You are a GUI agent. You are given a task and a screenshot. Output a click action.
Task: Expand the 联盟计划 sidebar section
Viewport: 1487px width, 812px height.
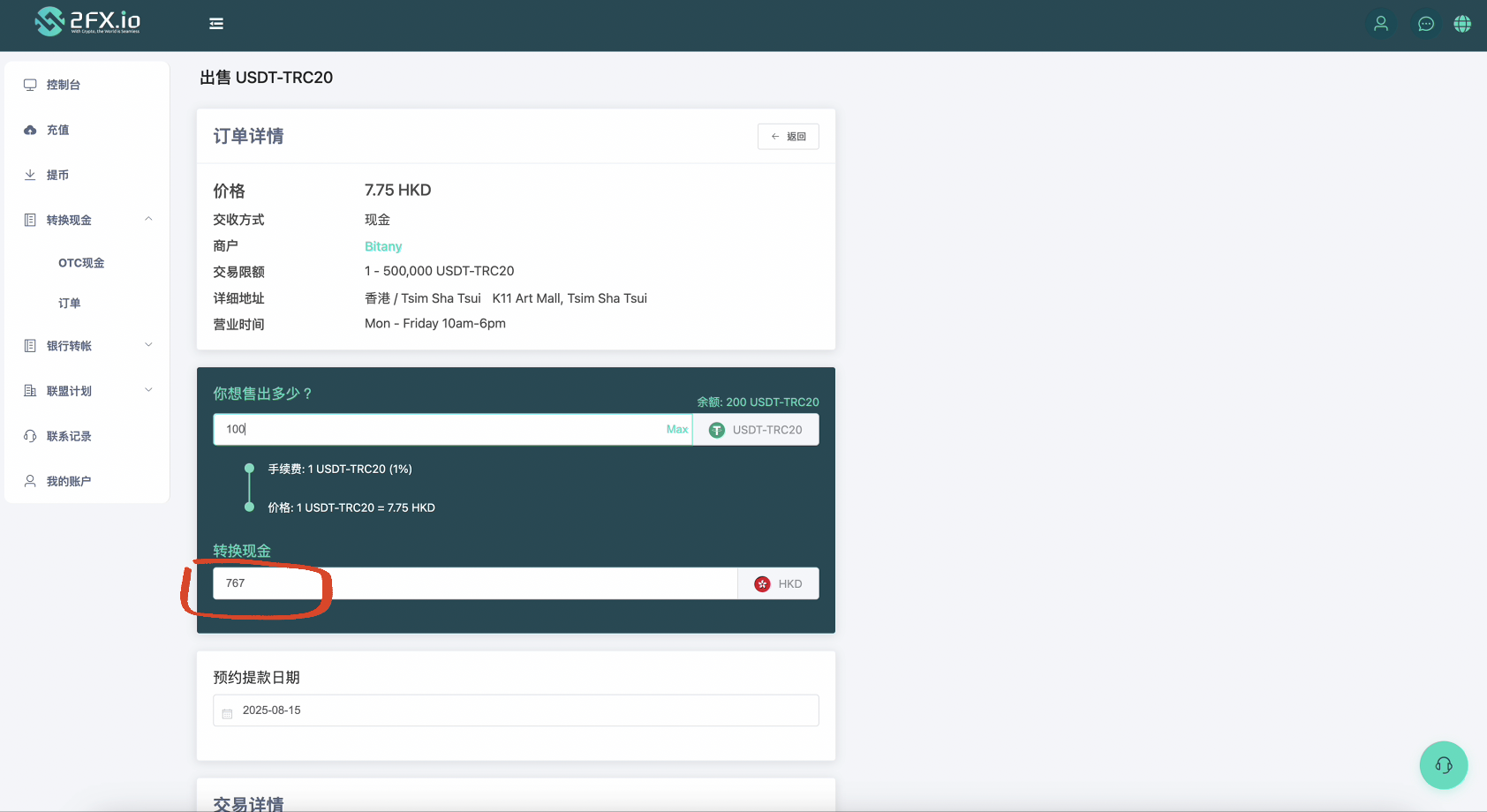[148, 390]
